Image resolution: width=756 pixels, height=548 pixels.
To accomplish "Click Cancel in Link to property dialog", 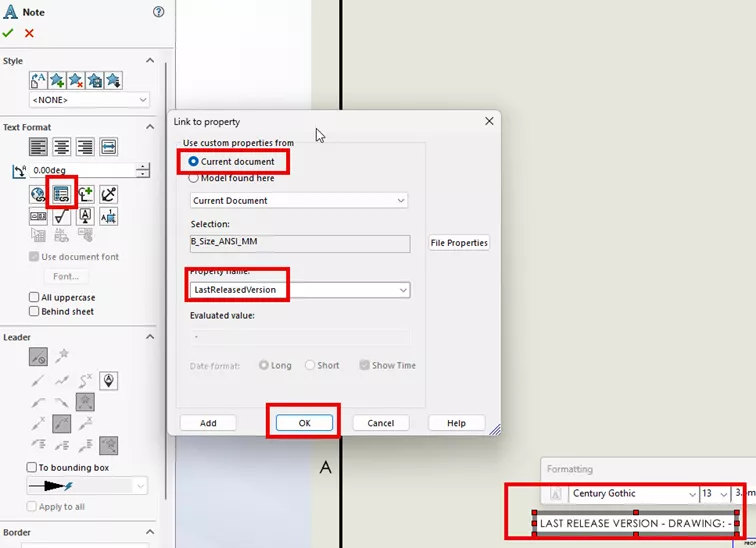I will click(x=381, y=423).
